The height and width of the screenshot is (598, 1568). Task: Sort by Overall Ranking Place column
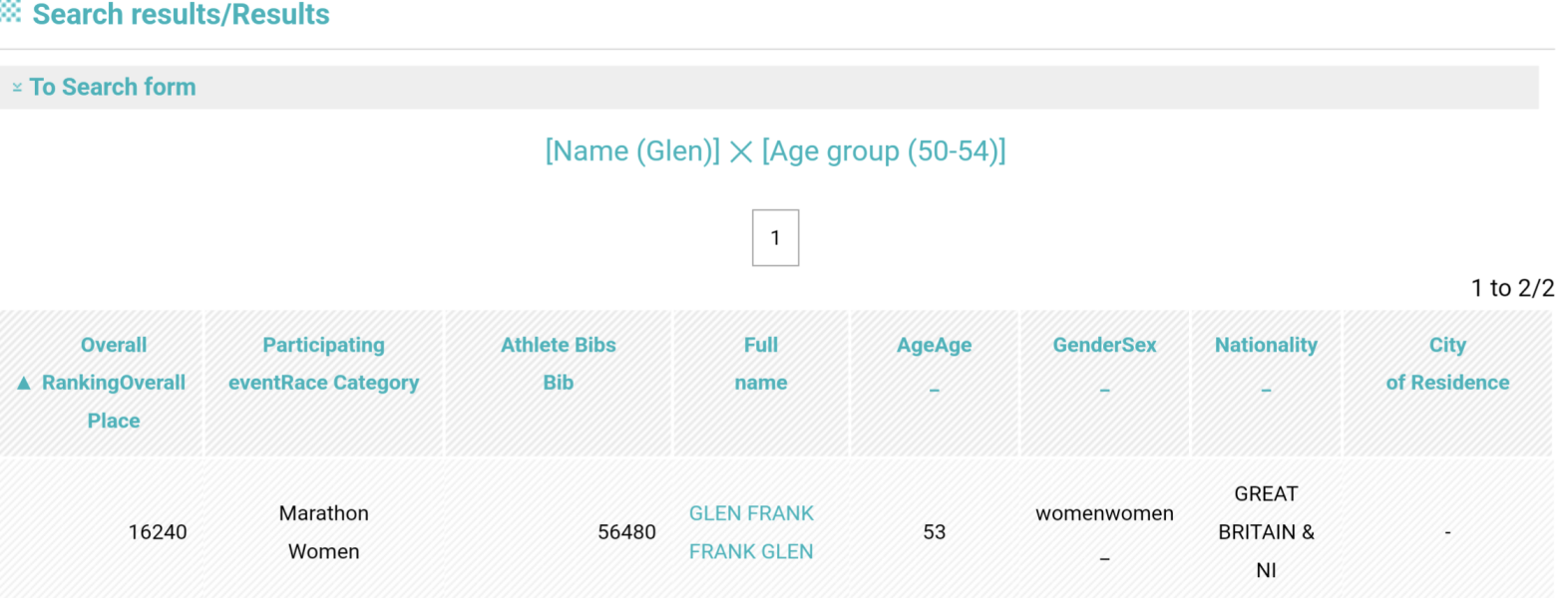pos(113,383)
